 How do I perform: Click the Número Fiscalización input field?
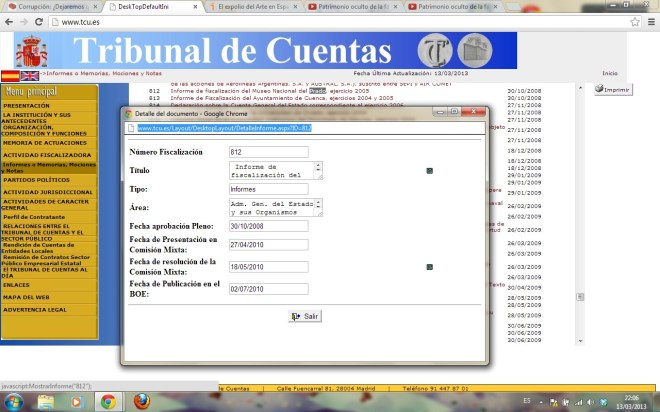click(x=268, y=152)
